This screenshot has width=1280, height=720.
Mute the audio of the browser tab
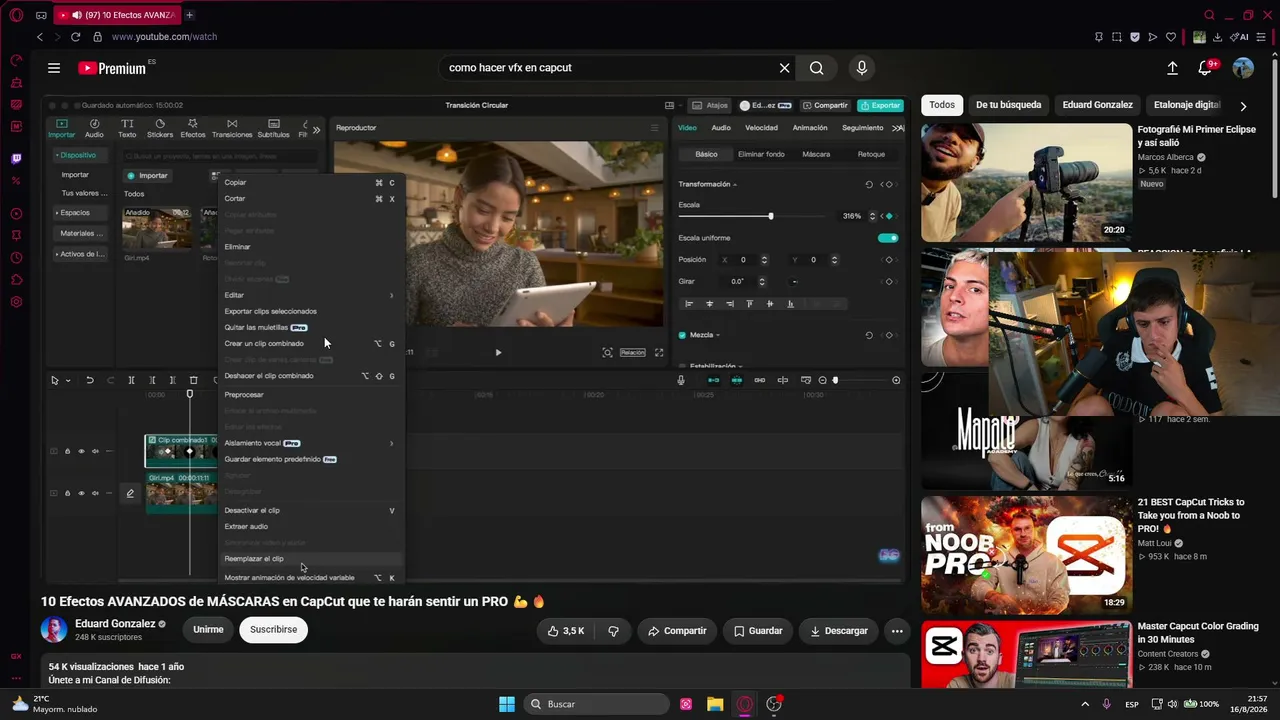click(77, 15)
